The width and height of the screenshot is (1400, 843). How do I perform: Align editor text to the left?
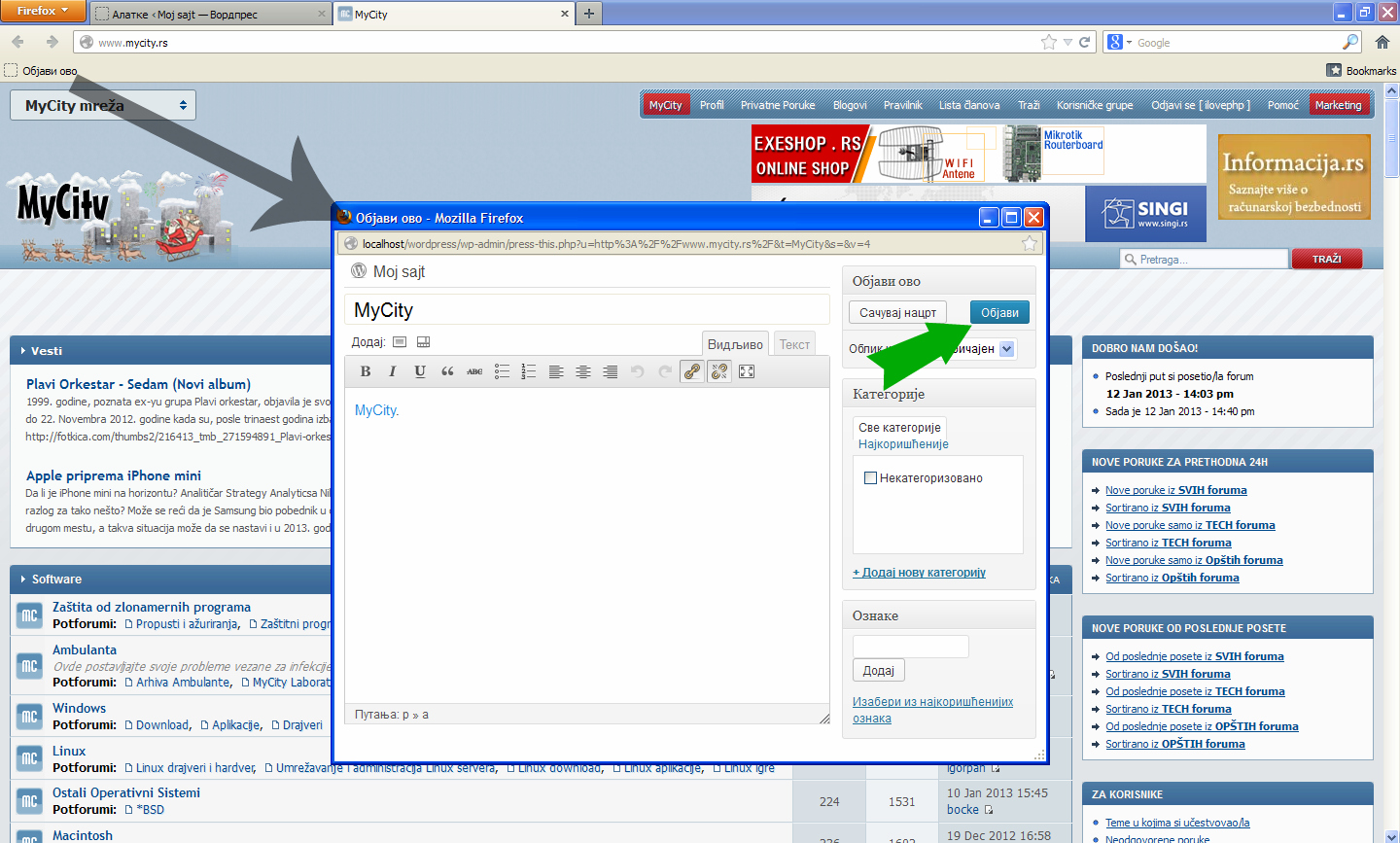(556, 371)
